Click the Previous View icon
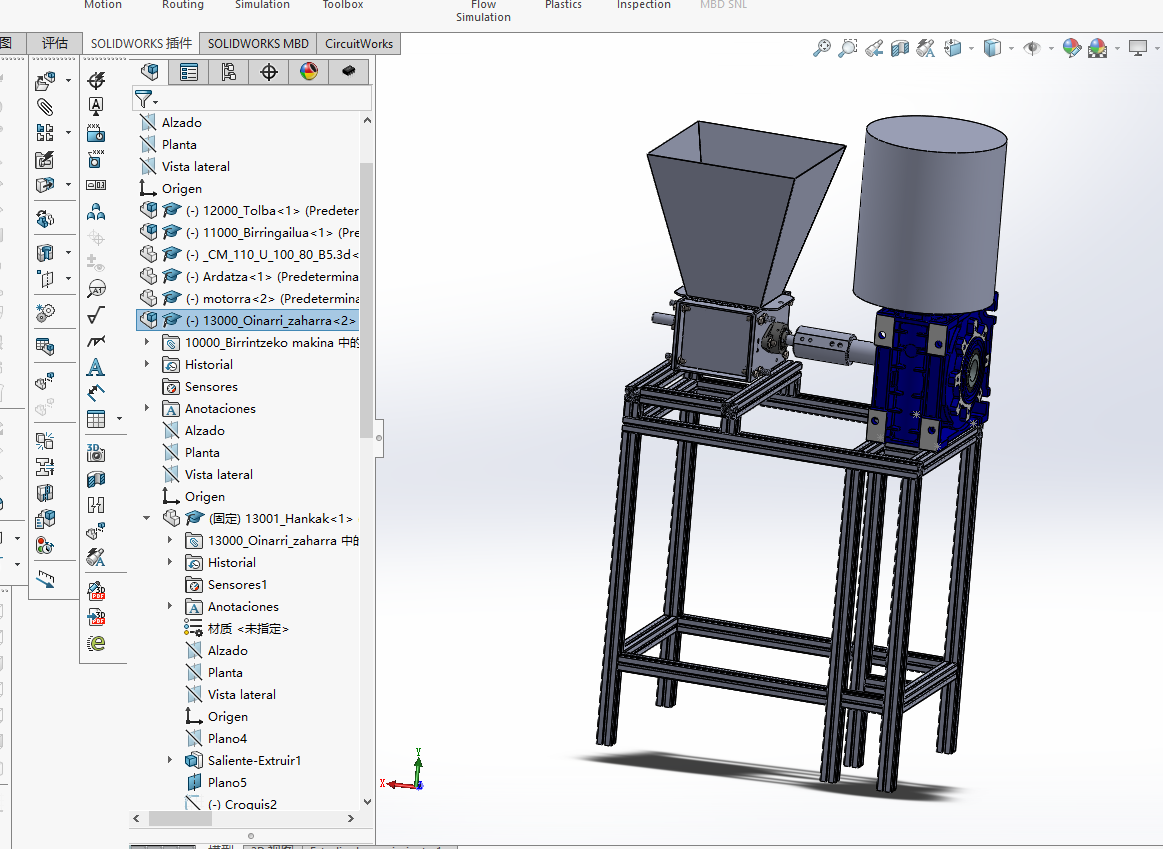The width and height of the screenshot is (1163, 849). [x=874, y=47]
